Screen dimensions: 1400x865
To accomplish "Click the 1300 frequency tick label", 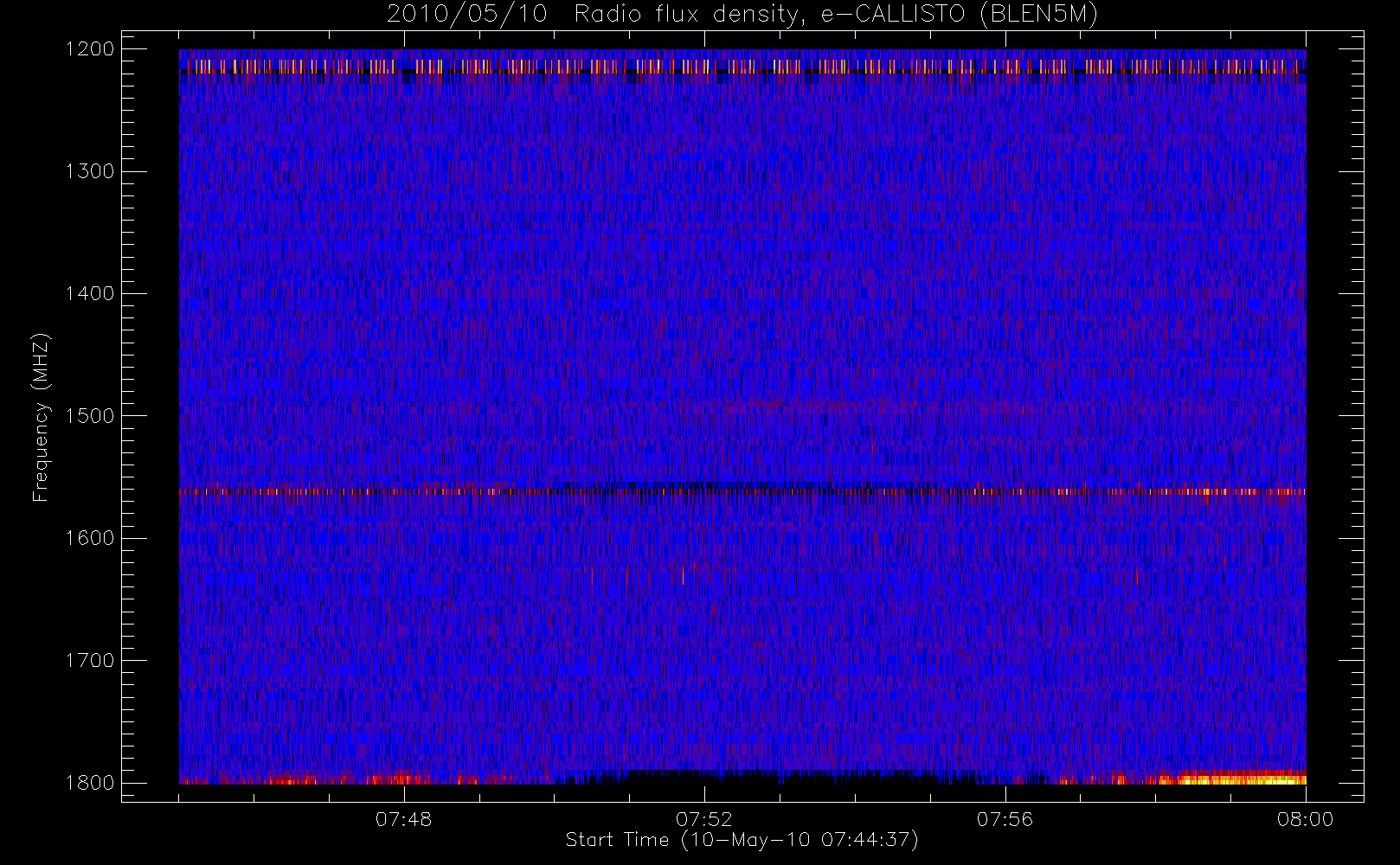I will [x=90, y=171].
